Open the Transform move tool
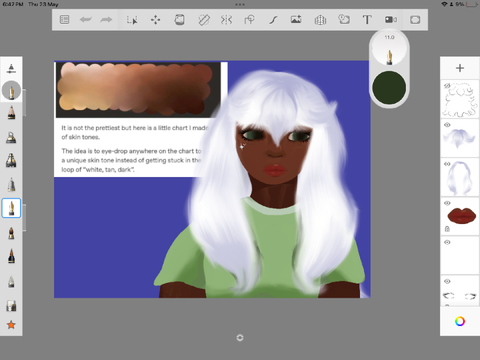This screenshot has width=480, height=360. tap(155, 20)
